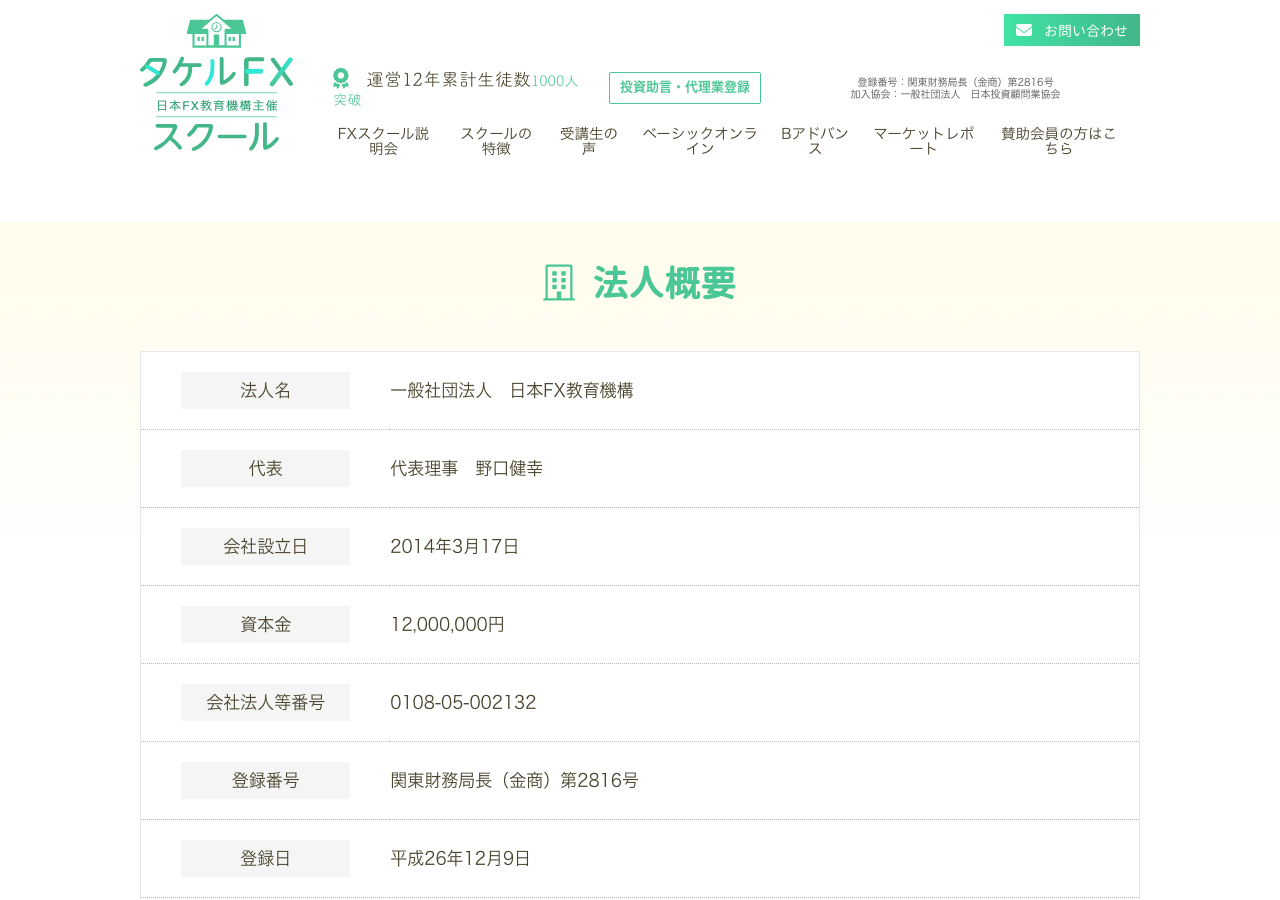Image resolution: width=1280 pixels, height=900 pixels.
Task: Select ベーシックオンライン menu item
Action: [700, 141]
